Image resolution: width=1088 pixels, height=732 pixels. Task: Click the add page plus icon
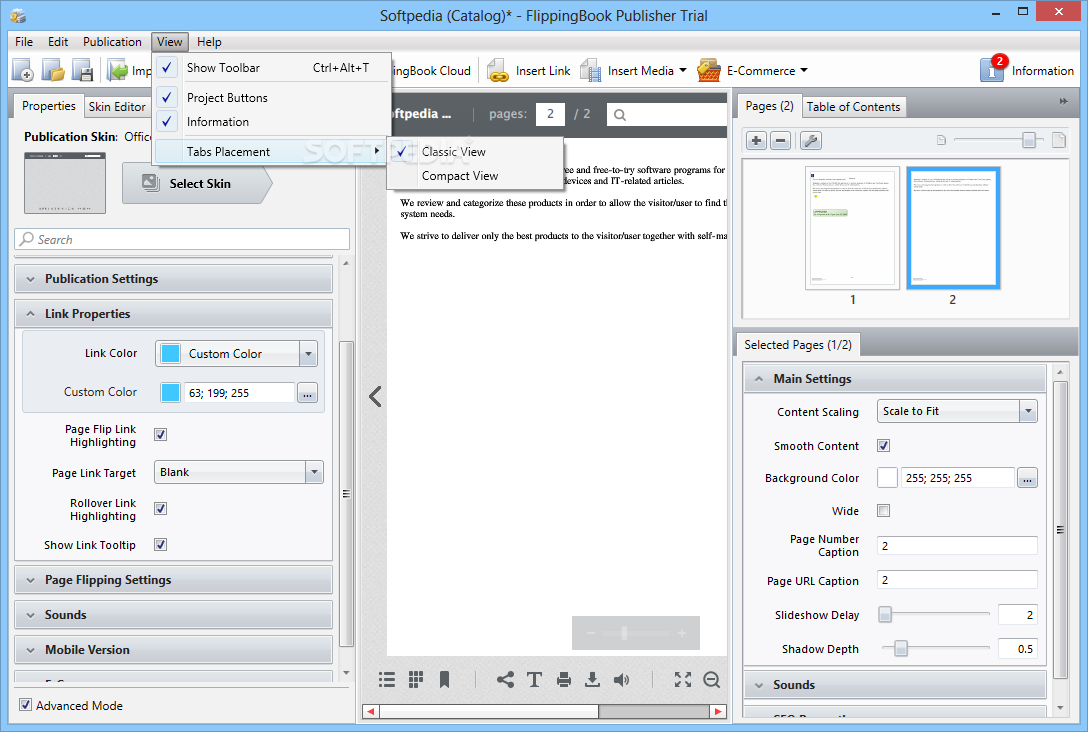click(756, 141)
